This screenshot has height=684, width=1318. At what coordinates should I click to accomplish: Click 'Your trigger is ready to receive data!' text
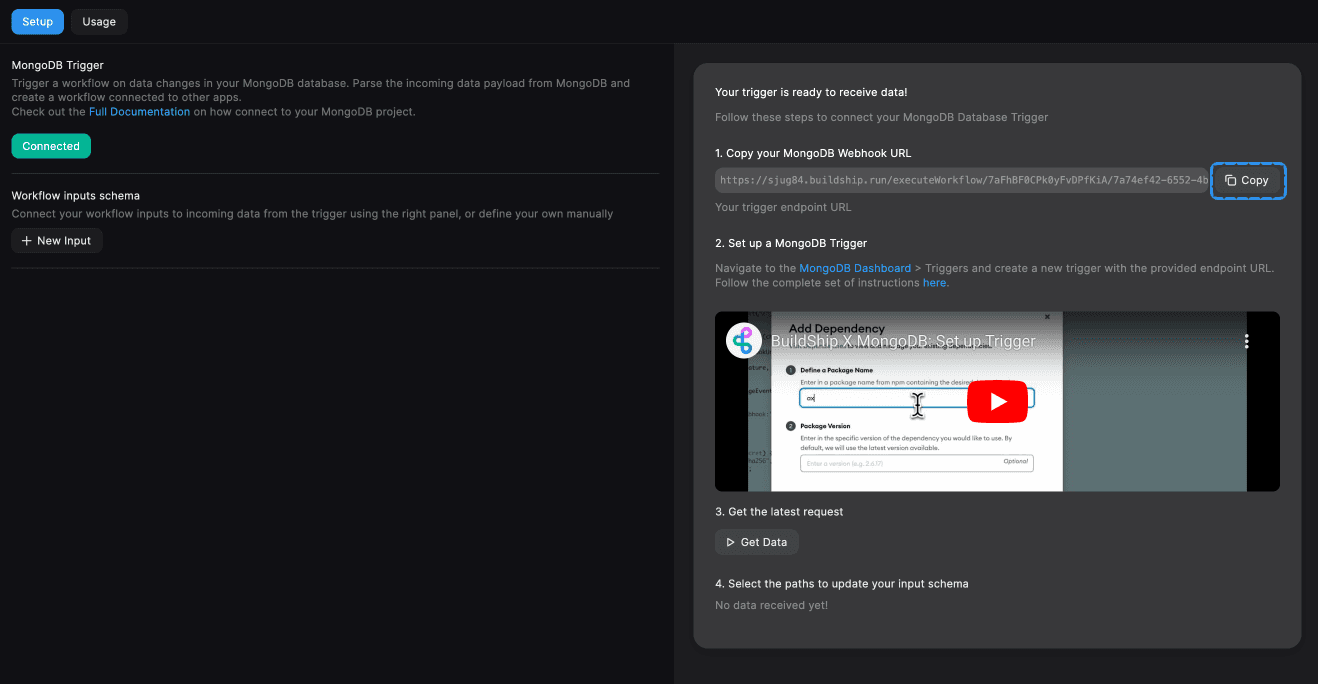pyautogui.click(x=811, y=92)
